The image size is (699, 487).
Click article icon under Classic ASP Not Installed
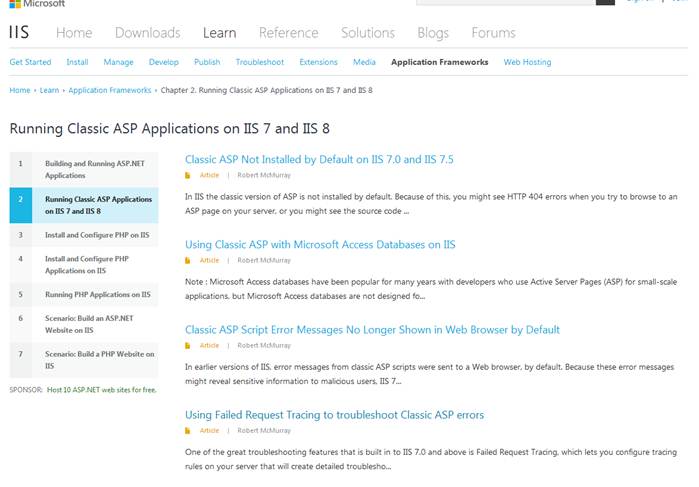point(188,175)
